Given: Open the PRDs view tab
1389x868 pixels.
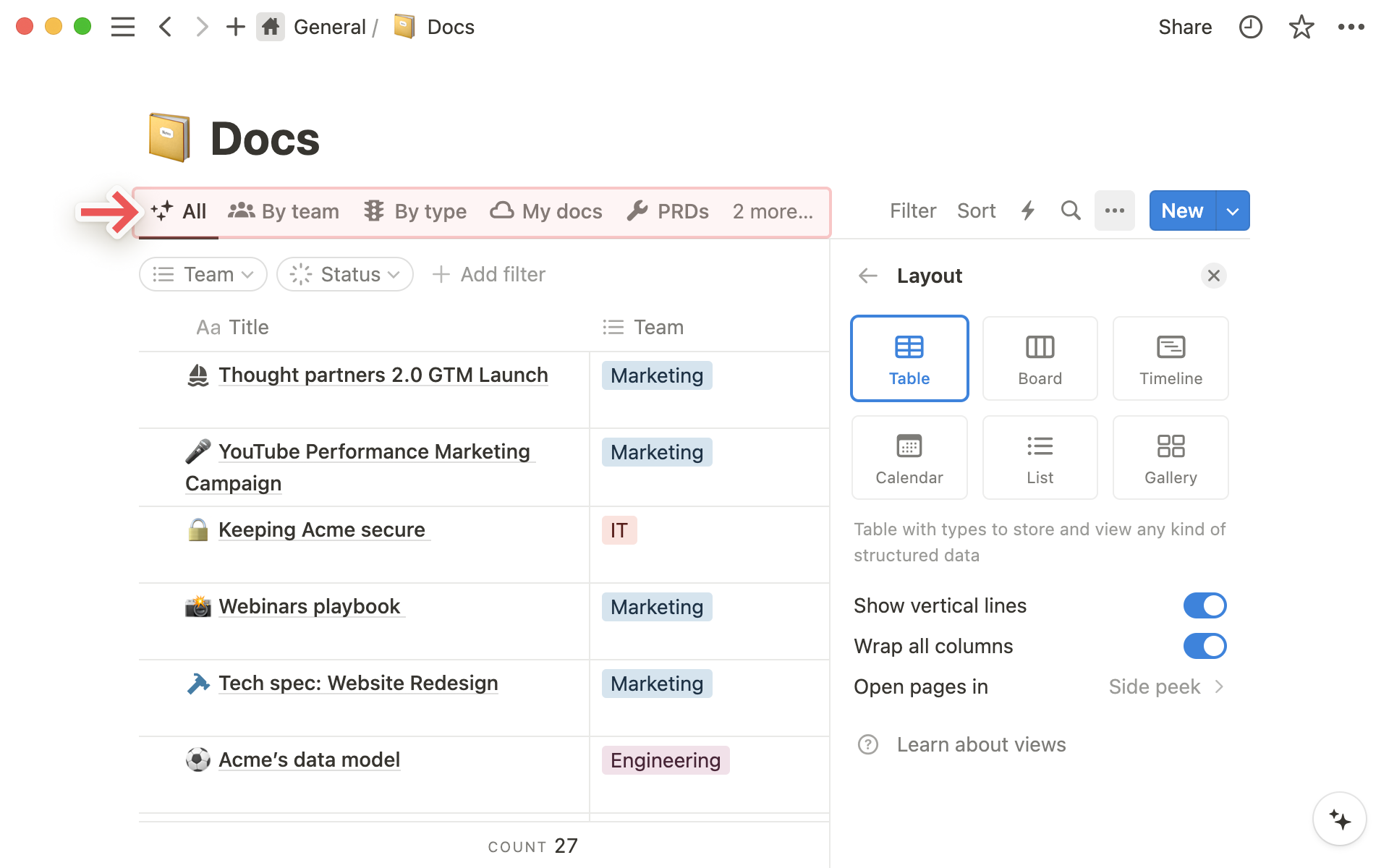Looking at the screenshot, I should [668, 211].
